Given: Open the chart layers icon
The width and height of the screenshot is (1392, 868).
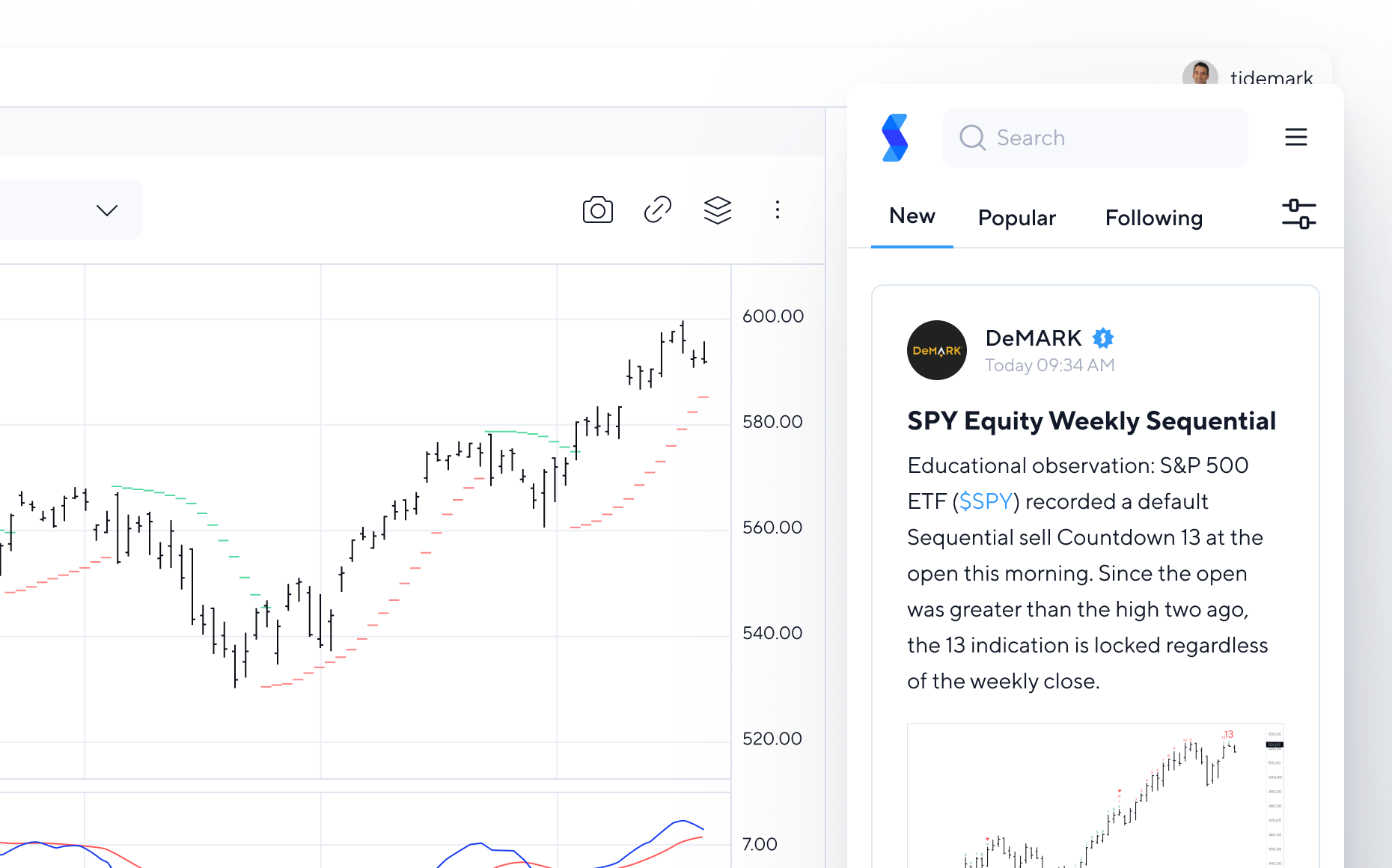Looking at the screenshot, I should tap(718, 210).
